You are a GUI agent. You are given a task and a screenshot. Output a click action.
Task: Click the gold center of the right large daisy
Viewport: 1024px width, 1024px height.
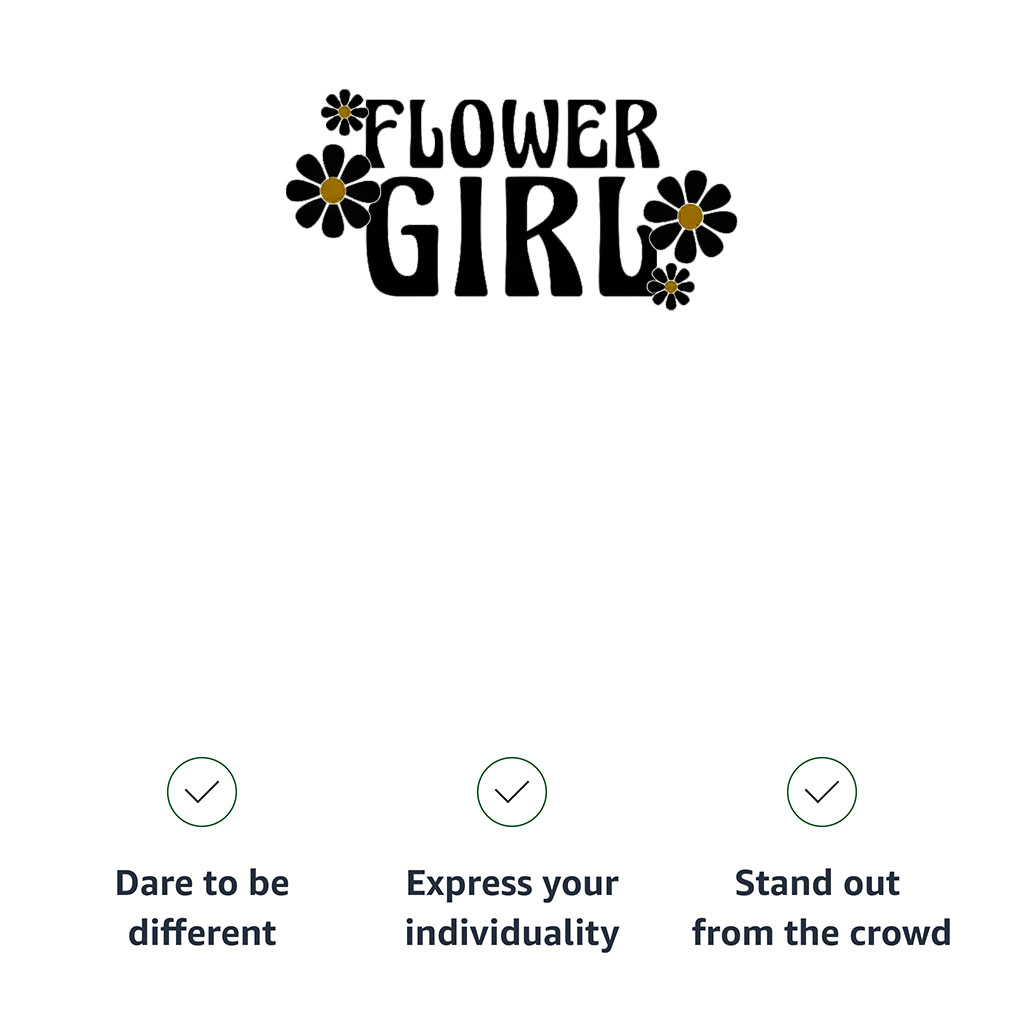point(690,216)
